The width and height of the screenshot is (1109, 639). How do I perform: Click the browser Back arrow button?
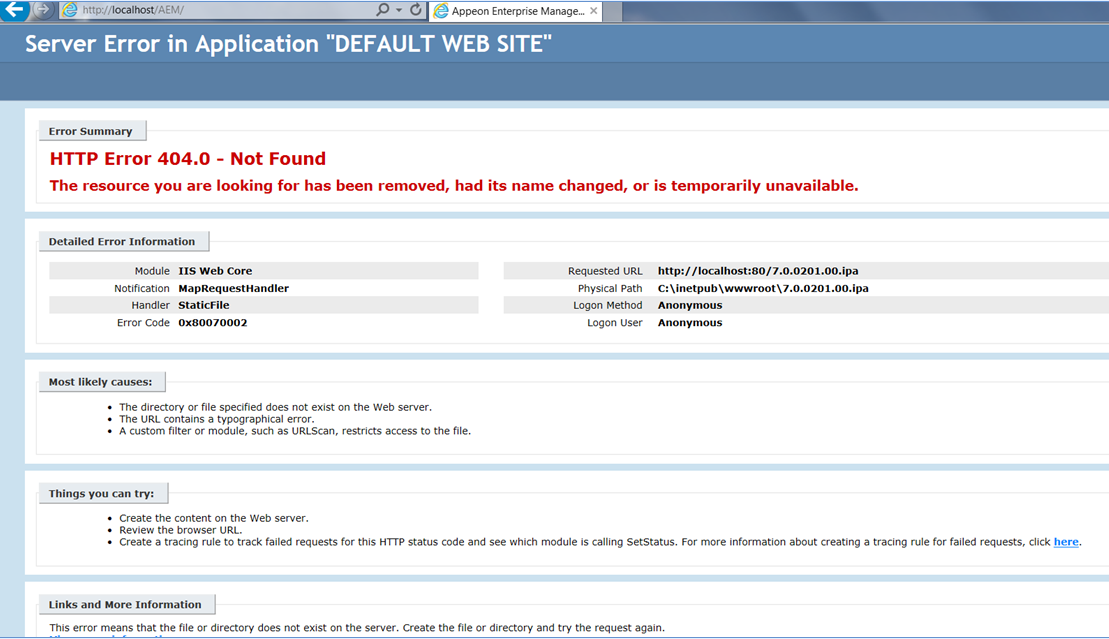(14, 10)
